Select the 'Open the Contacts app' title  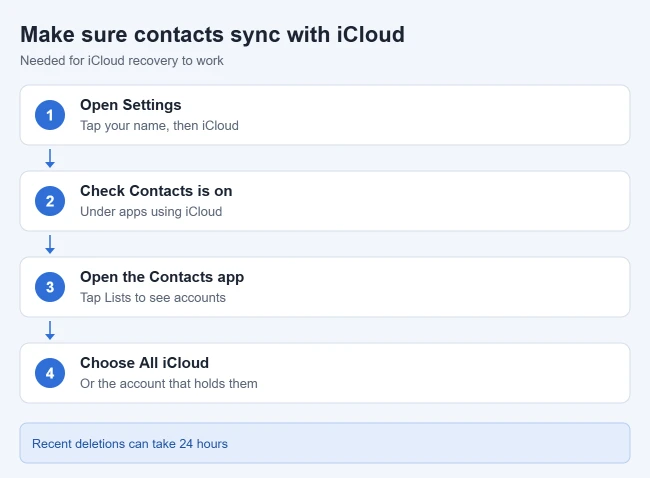pos(162,277)
